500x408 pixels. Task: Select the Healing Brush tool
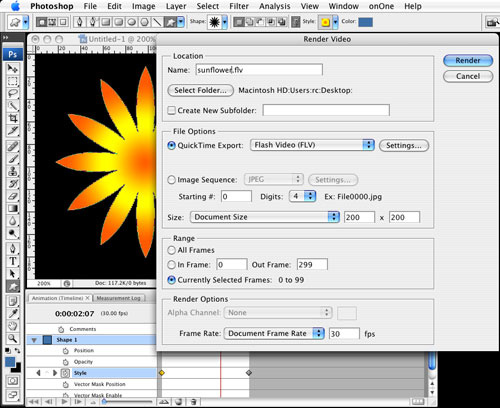pyautogui.click(x=13, y=147)
